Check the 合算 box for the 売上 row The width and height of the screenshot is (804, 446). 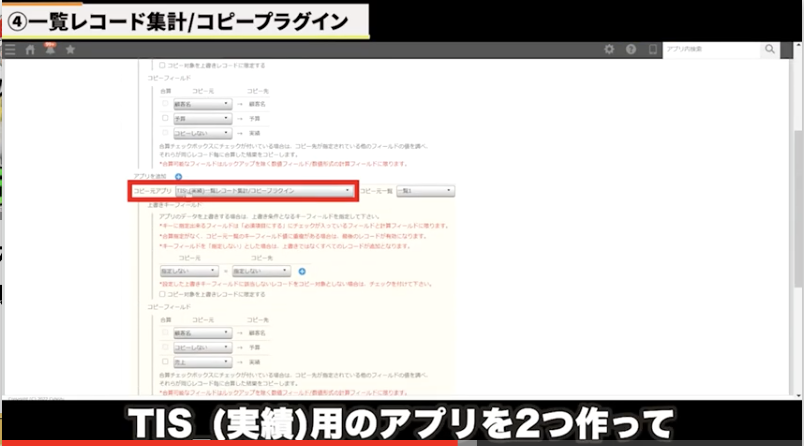pos(165,361)
